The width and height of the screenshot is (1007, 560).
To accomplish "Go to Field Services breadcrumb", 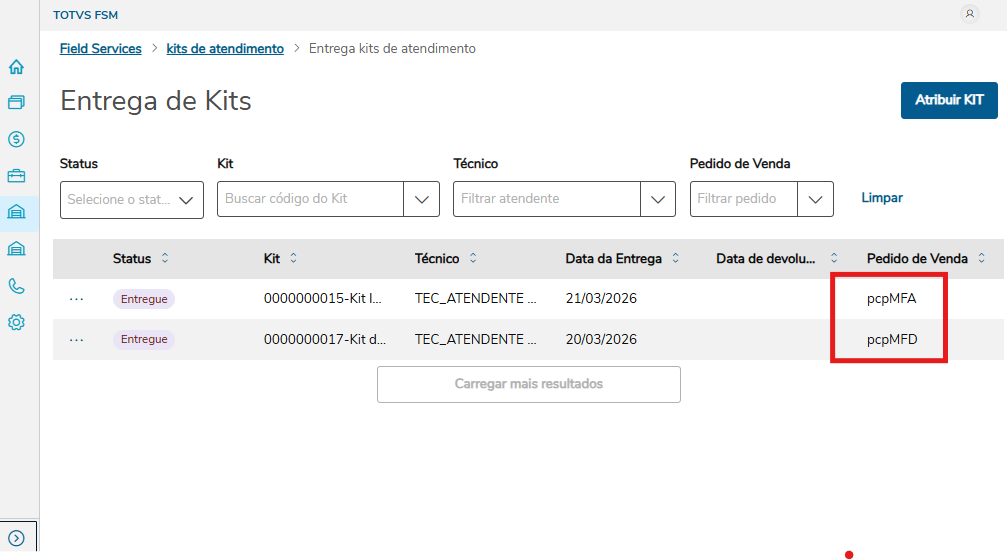I will pos(100,48).
